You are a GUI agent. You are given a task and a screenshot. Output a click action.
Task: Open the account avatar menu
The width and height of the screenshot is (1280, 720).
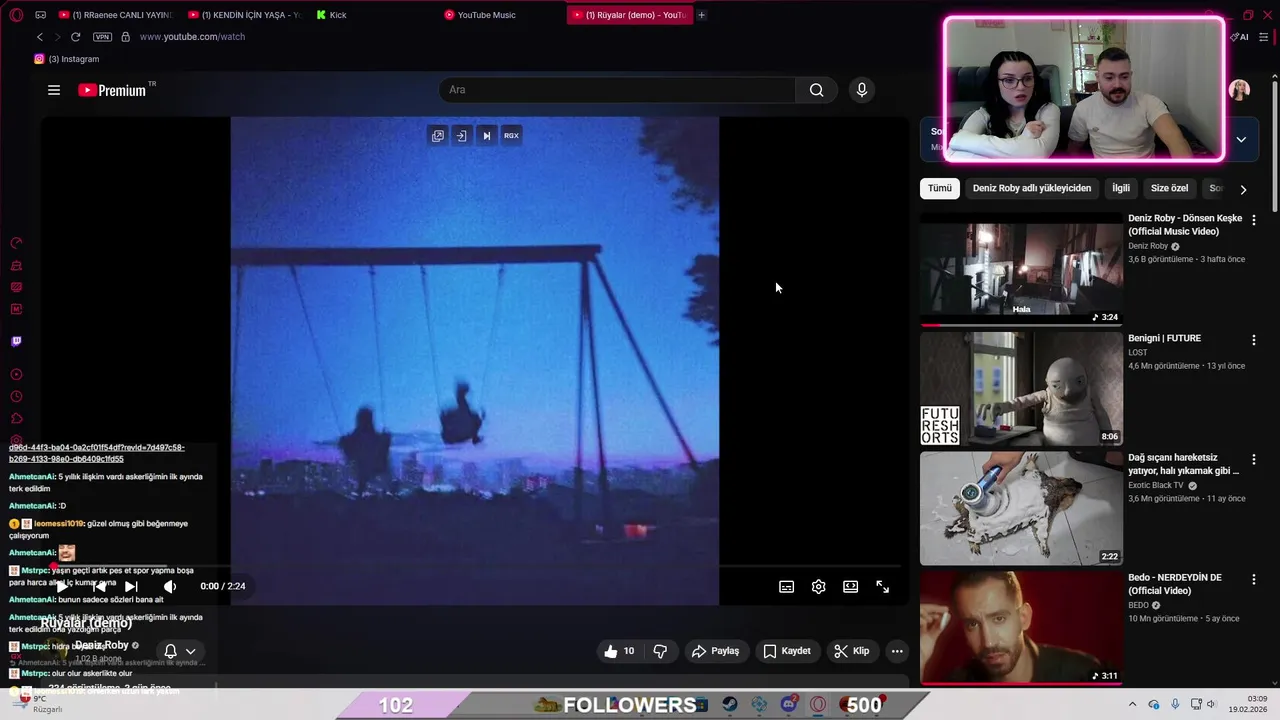[1239, 90]
